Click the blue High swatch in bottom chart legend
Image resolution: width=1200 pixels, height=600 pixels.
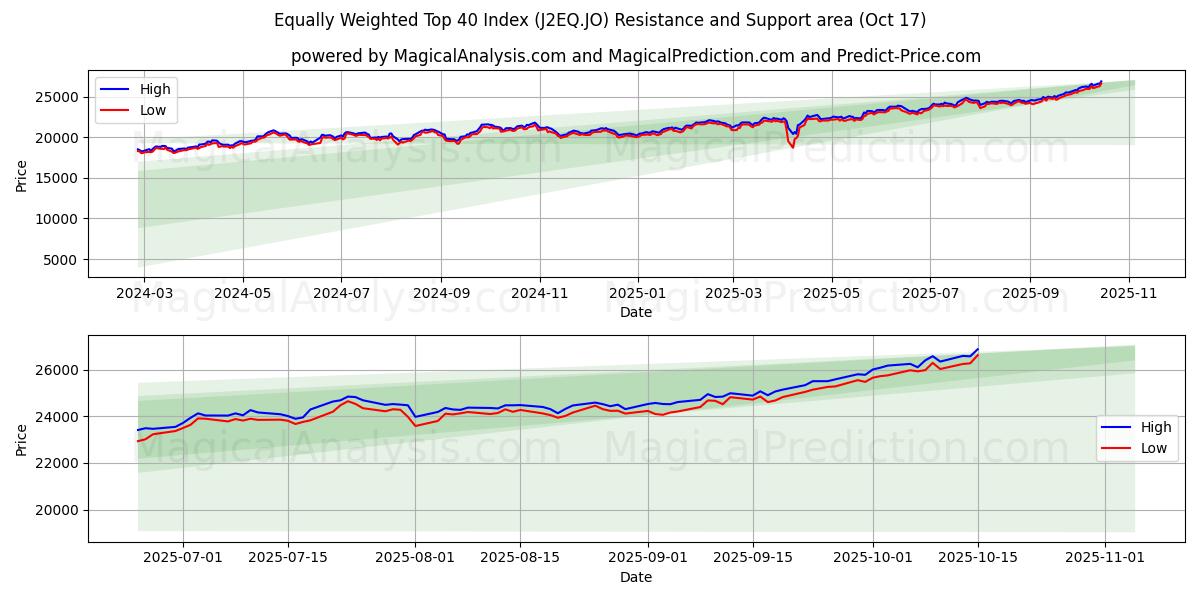(x=1117, y=427)
